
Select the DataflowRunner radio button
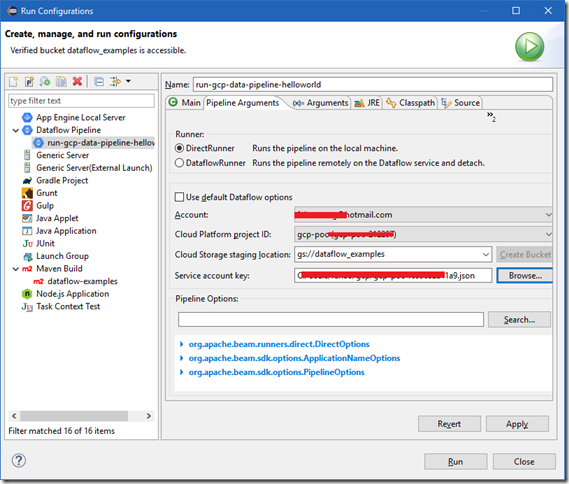pos(179,163)
